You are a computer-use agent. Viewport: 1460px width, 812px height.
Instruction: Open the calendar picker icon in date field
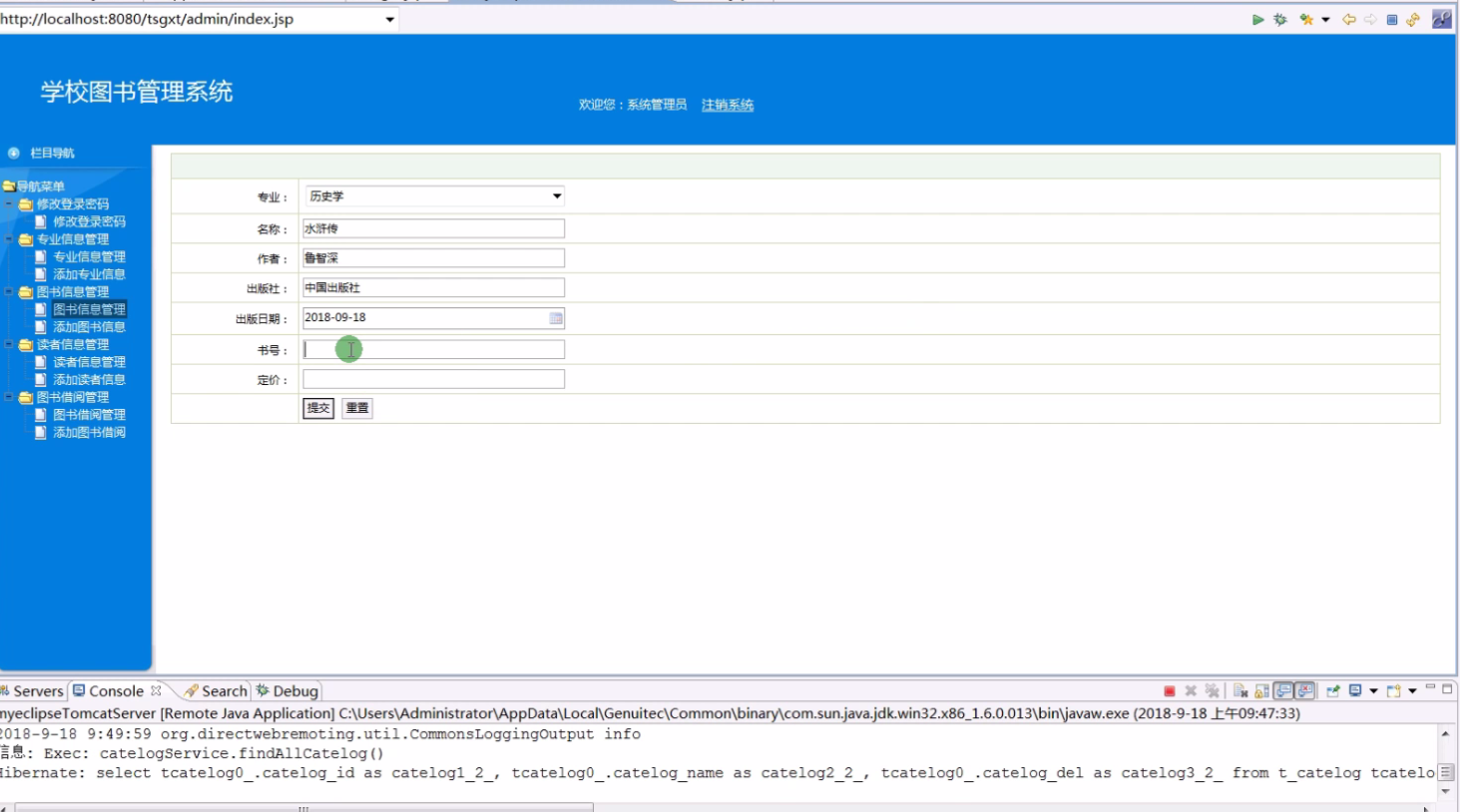(x=556, y=318)
